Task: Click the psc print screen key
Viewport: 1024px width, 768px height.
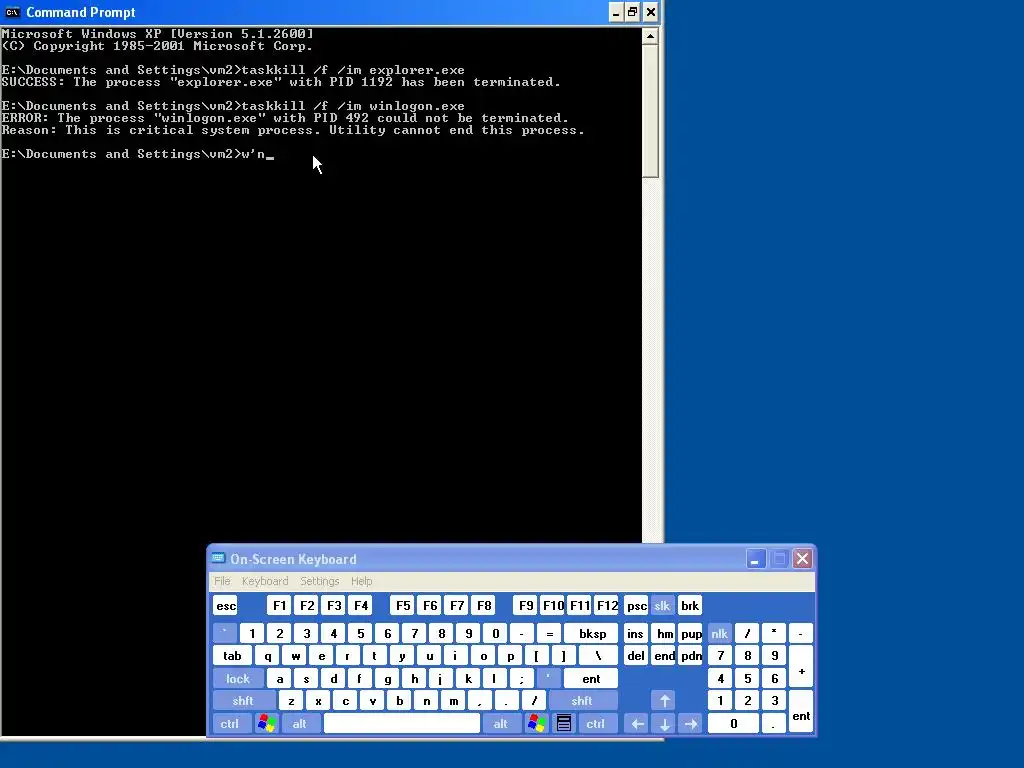Action: point(637,605)
